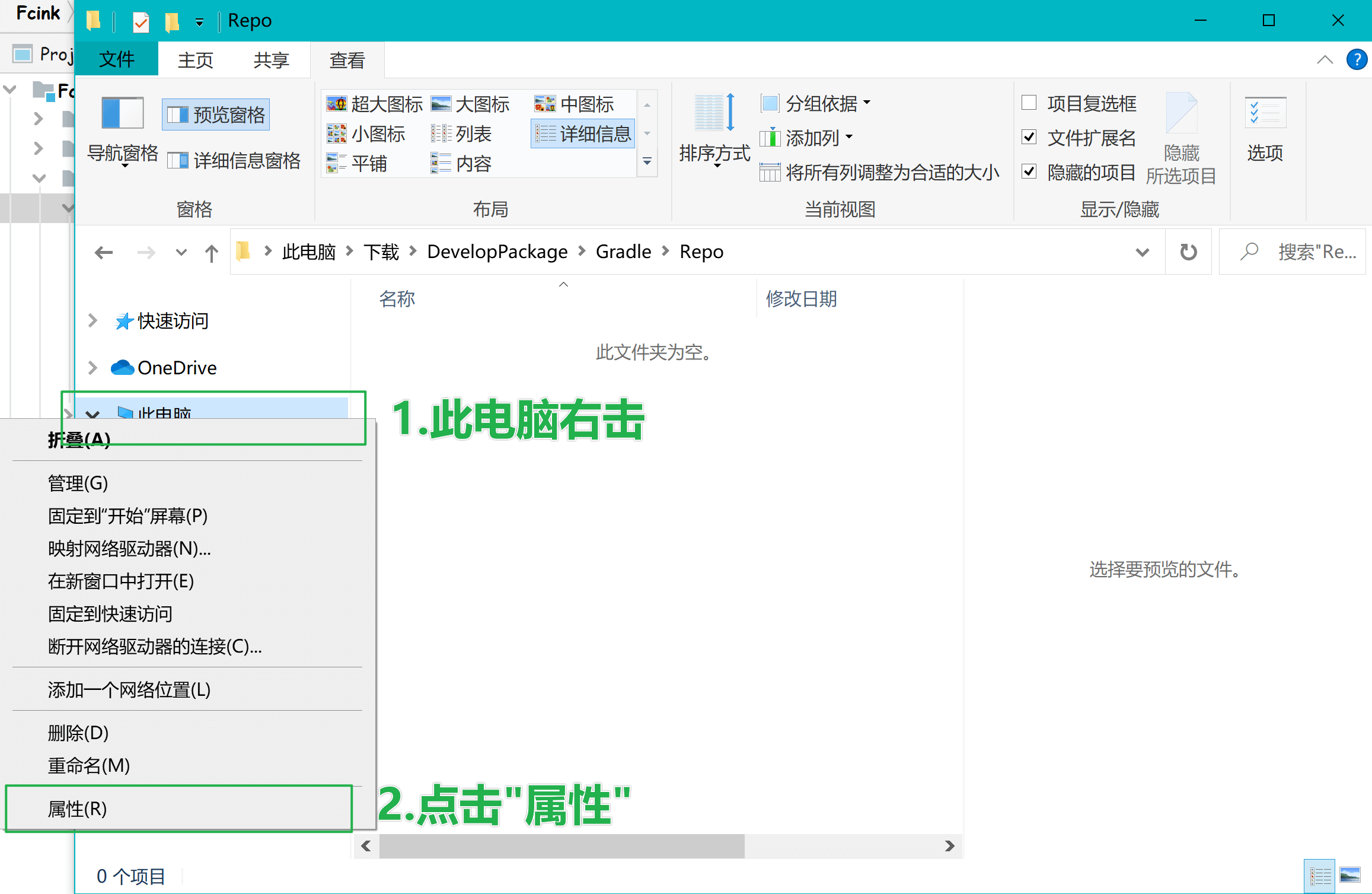This screenshot has width=1372, height=894.
Task: Uncheck File name extensions (文件扩展名)
Action: (1029, 138)
